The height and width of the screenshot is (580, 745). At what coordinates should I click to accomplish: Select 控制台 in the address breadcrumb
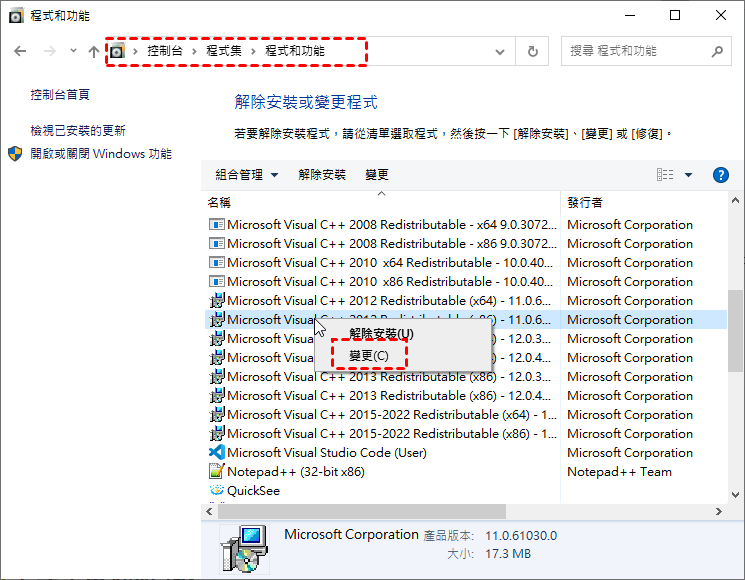164,51
